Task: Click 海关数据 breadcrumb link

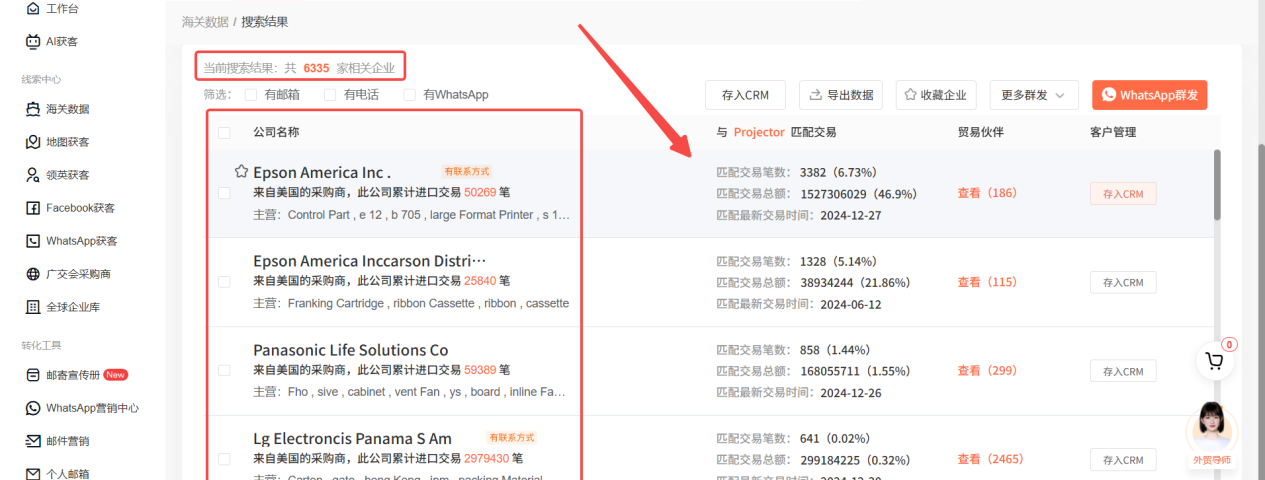Action: coord(205,21)
